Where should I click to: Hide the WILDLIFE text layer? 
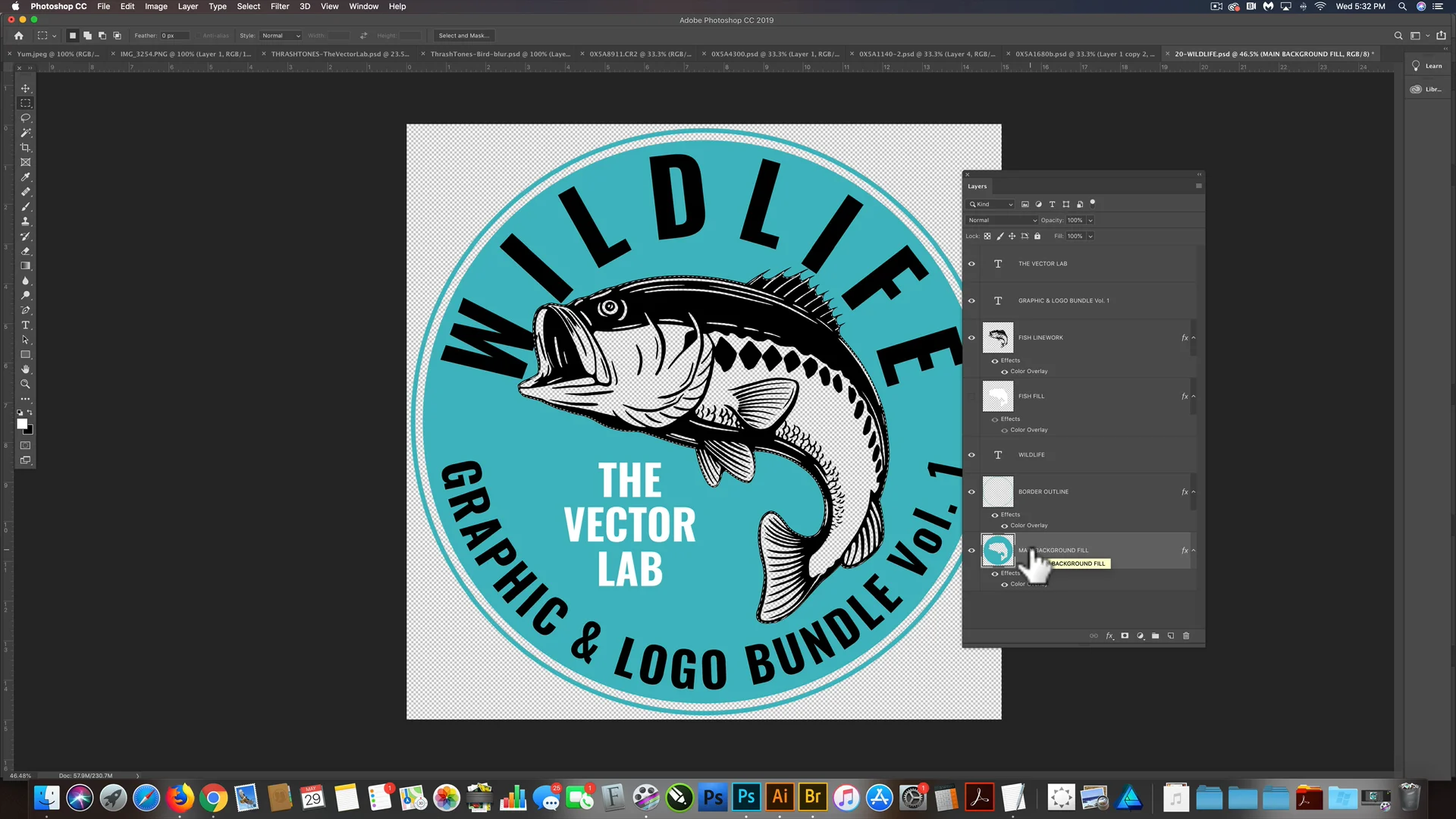971,454
